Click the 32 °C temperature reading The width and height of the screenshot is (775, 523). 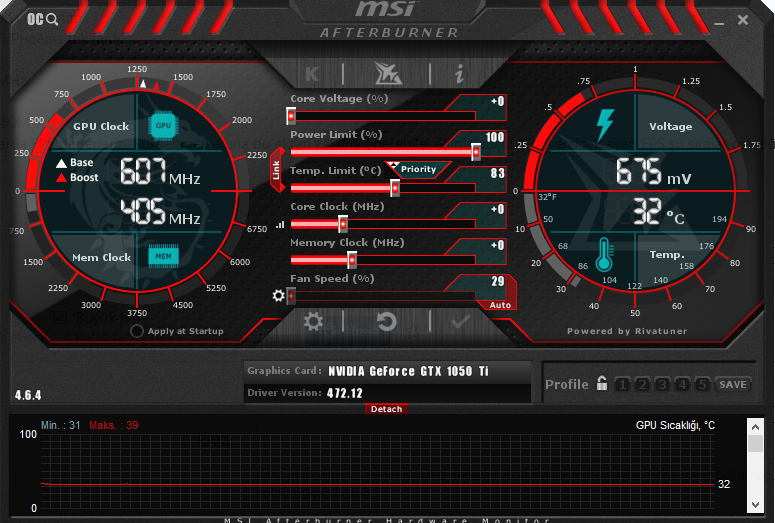[x=659, y=212]
